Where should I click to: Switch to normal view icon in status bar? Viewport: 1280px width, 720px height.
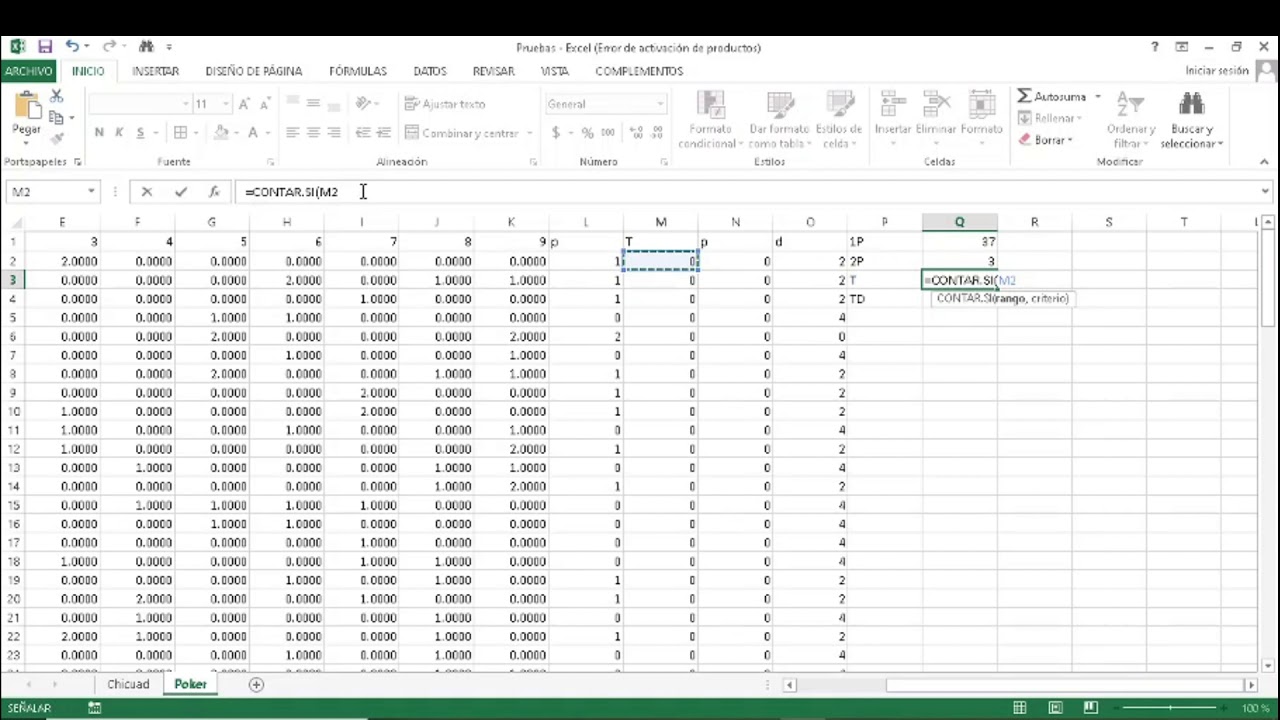click(x=1019, y=708)
